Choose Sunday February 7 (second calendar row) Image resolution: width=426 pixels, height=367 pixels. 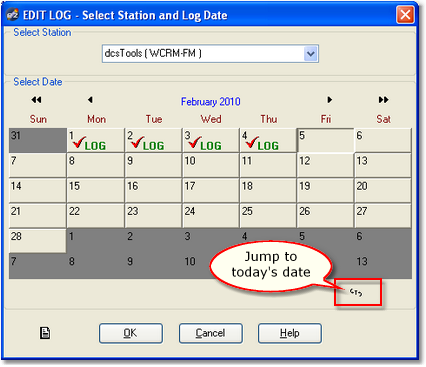tap(38, 165)
